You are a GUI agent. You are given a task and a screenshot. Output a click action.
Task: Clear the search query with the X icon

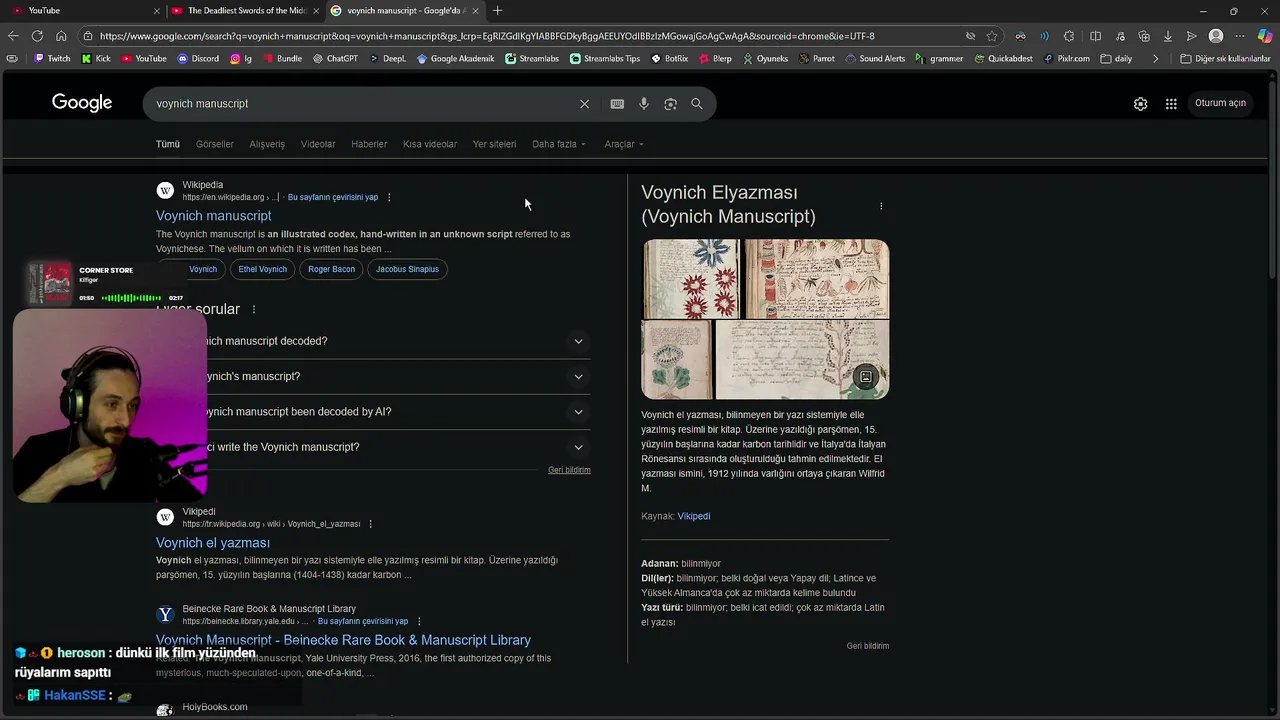point(584,104)
